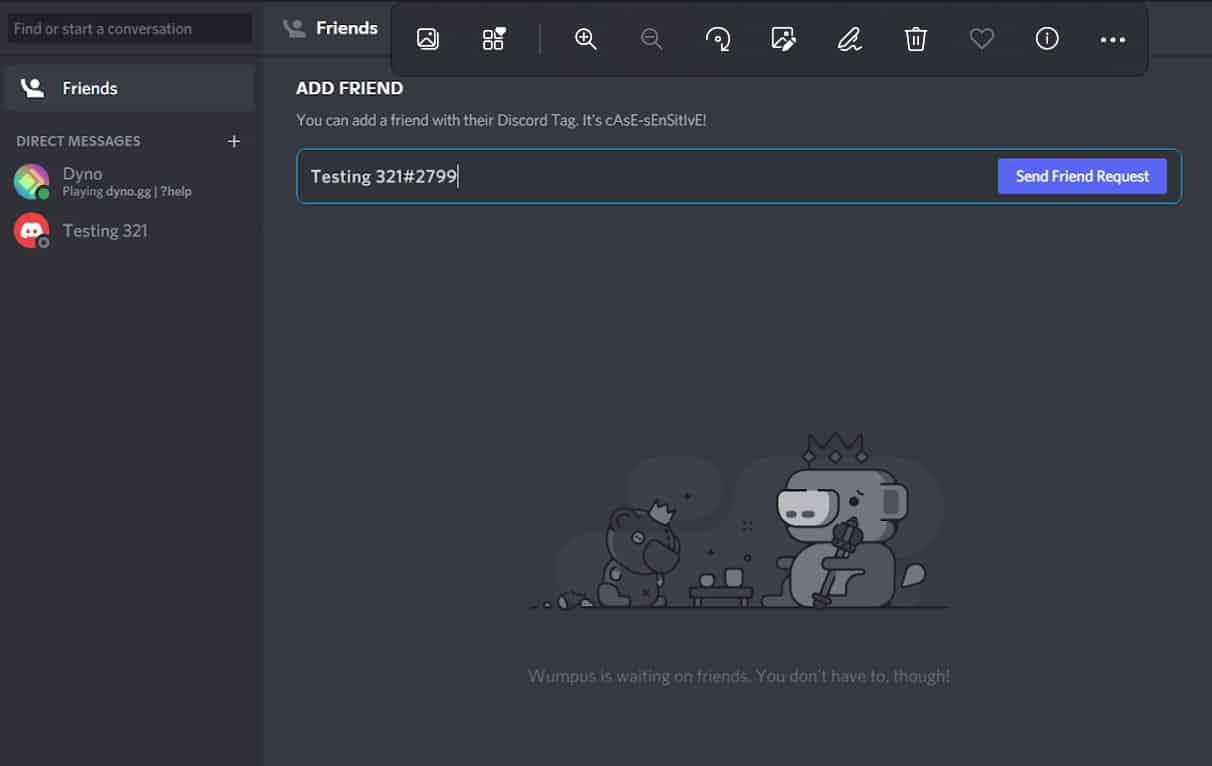
Task: Toggle the favorite heart icon
Action: tap(982, 39)
